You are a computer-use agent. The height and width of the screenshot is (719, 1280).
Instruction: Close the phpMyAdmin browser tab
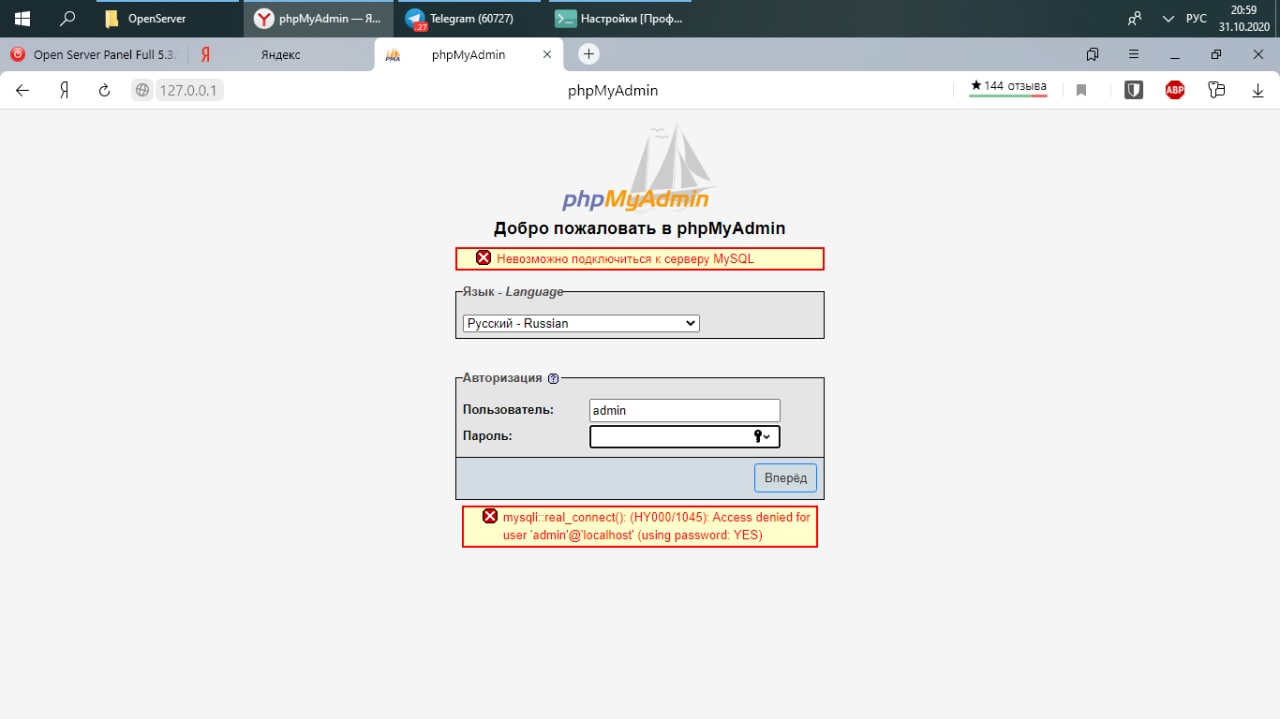coord(547,55)
